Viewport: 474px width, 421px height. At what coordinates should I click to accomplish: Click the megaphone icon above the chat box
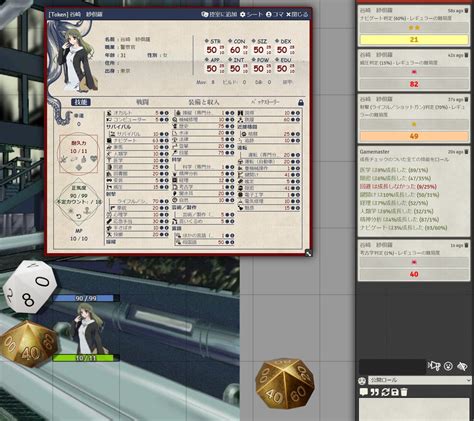[x=434, y=366]
